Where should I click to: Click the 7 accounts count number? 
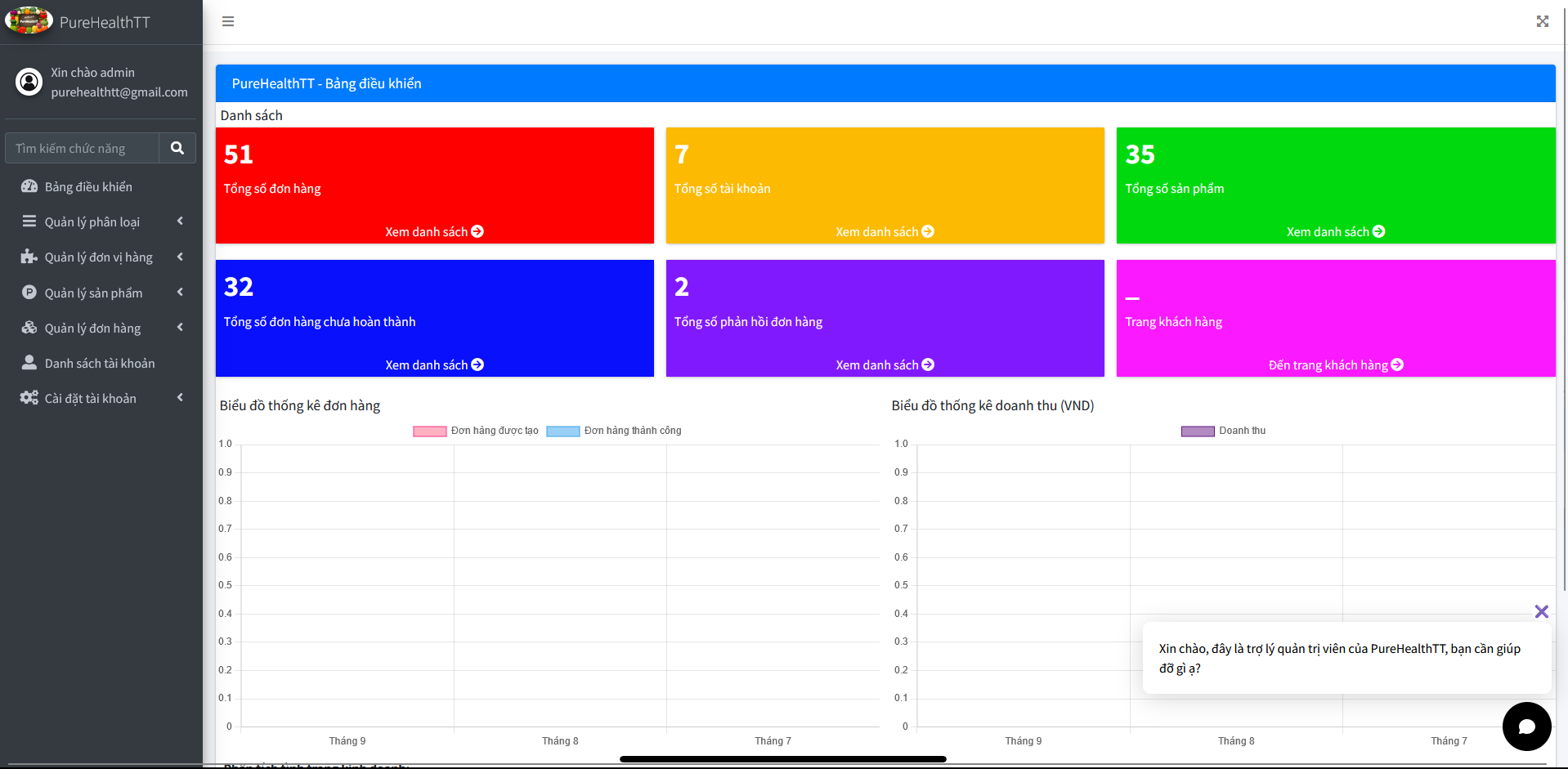point(682,154)
